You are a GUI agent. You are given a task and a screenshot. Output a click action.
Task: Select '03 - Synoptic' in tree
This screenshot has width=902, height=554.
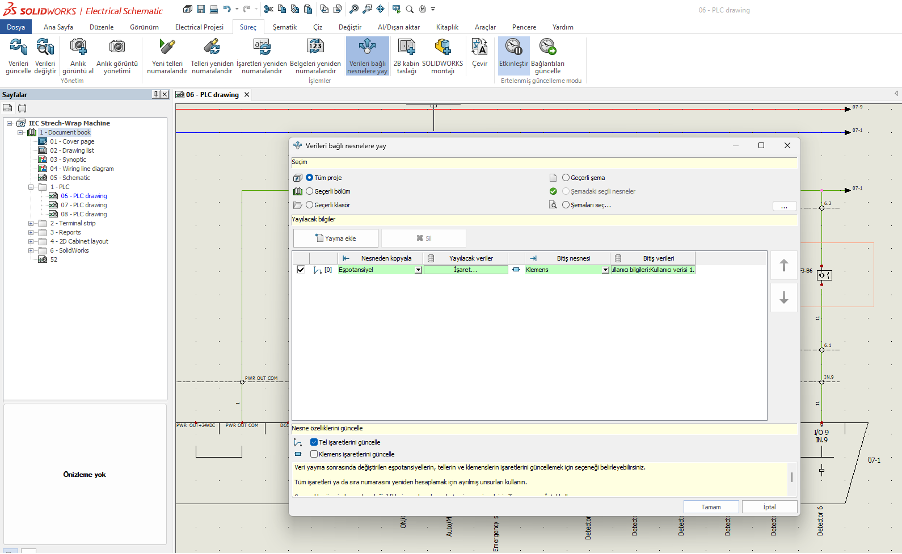tap(68, 159)
